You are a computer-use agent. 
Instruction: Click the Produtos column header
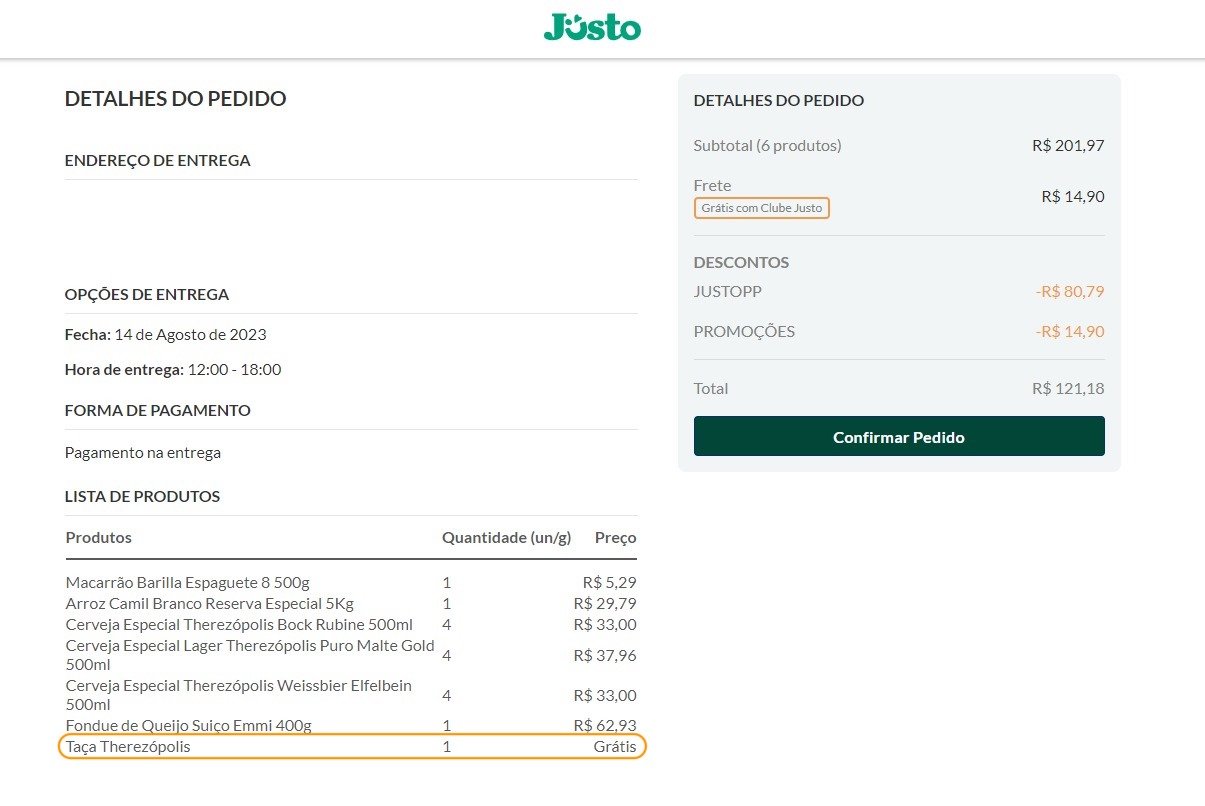[99, 537]
